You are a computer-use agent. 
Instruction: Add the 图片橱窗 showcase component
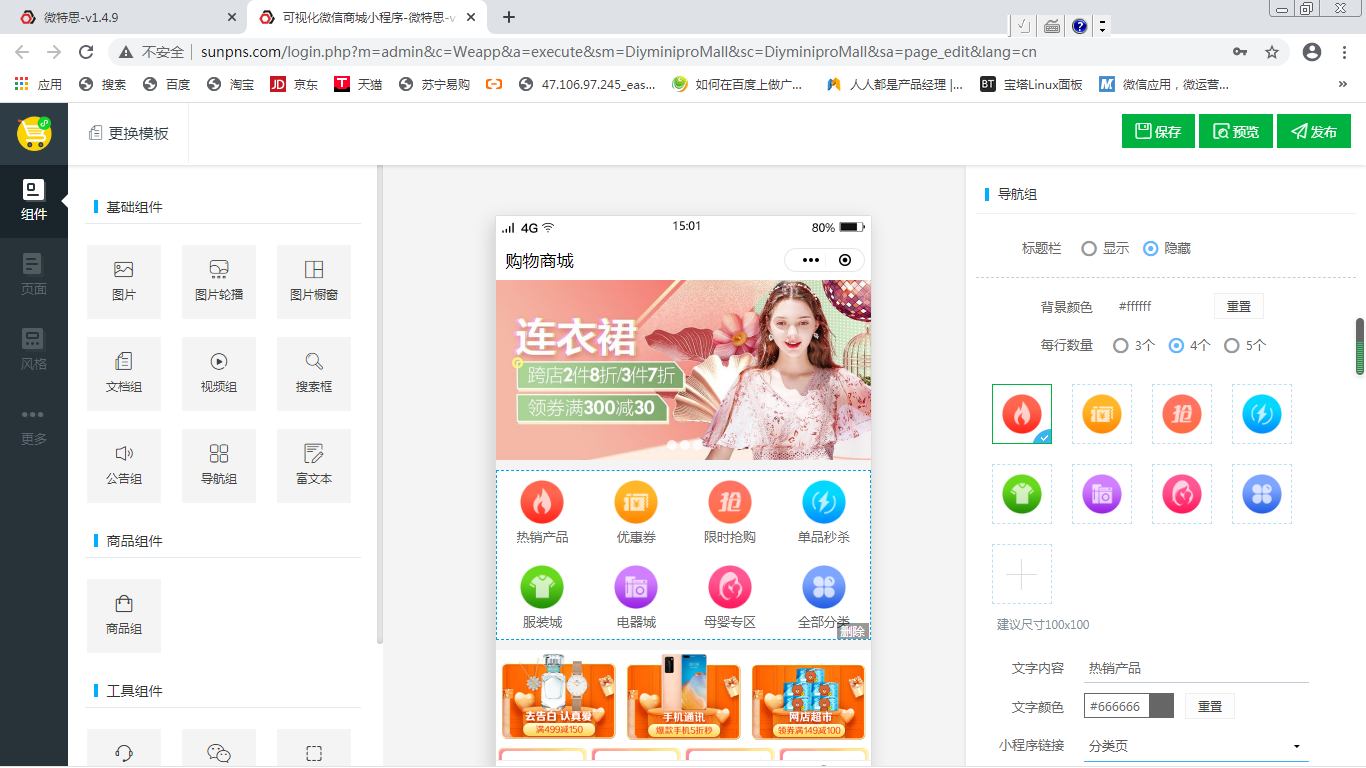[314, 282]
